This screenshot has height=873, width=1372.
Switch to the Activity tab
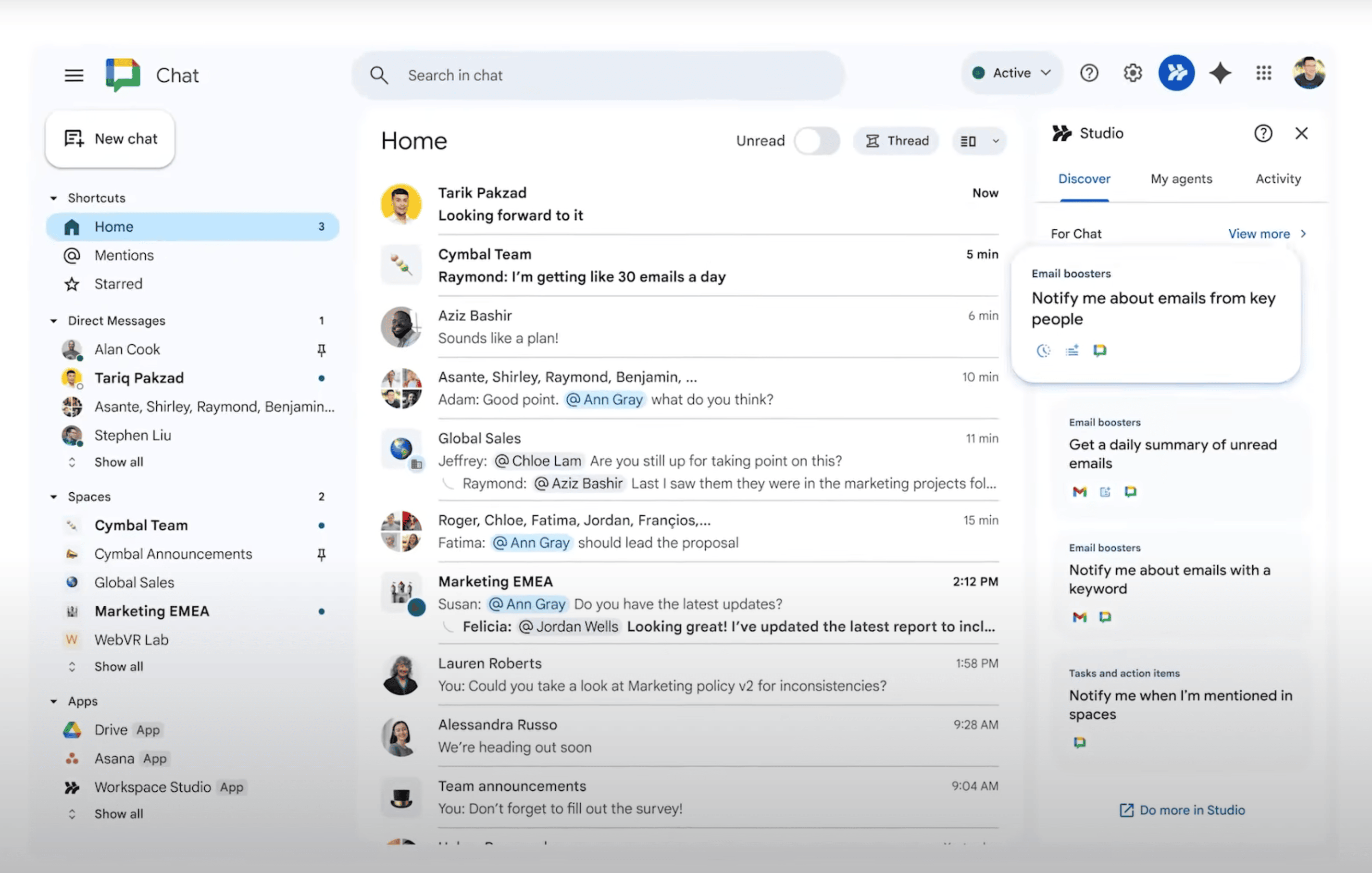click(x=1278, y=179)
